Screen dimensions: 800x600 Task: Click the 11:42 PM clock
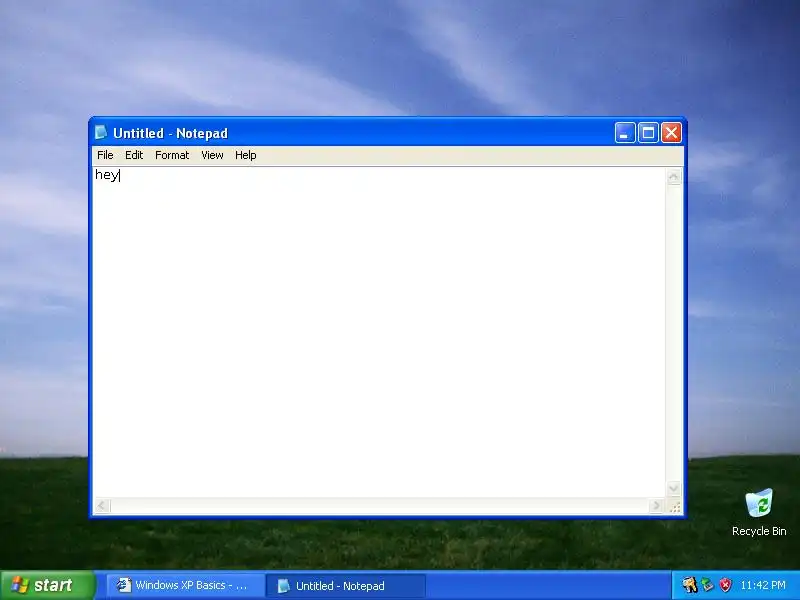click(763, 585)
